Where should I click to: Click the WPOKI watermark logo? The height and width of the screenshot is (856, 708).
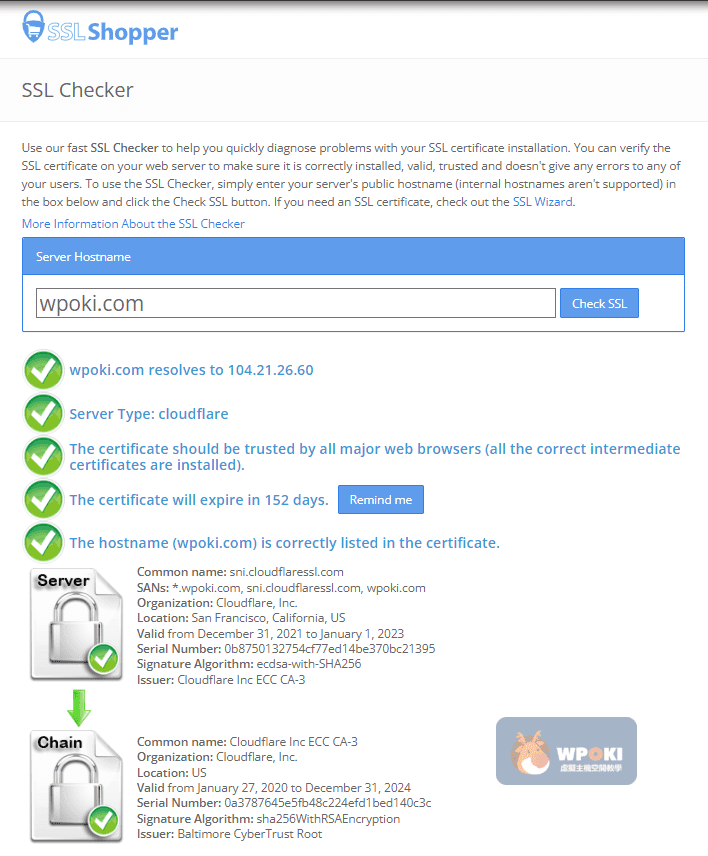coord(566,751)
